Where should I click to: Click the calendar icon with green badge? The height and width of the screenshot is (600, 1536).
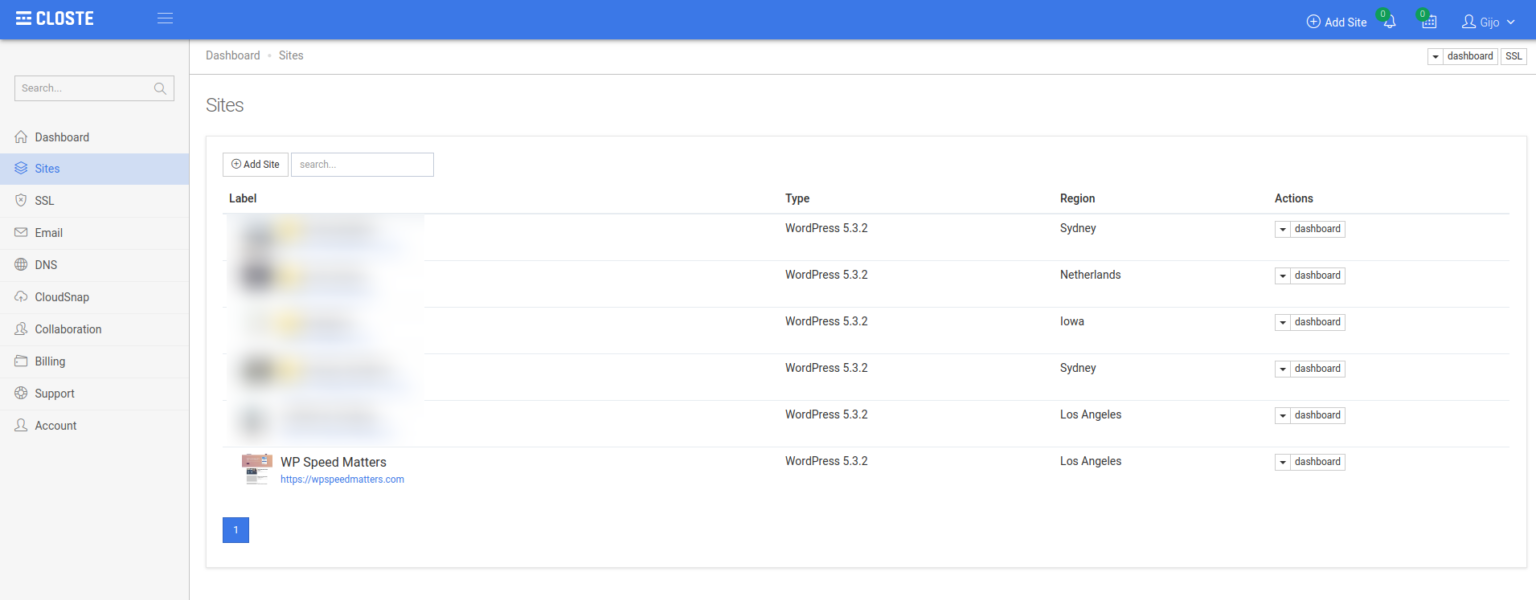tap(1428, 21)
